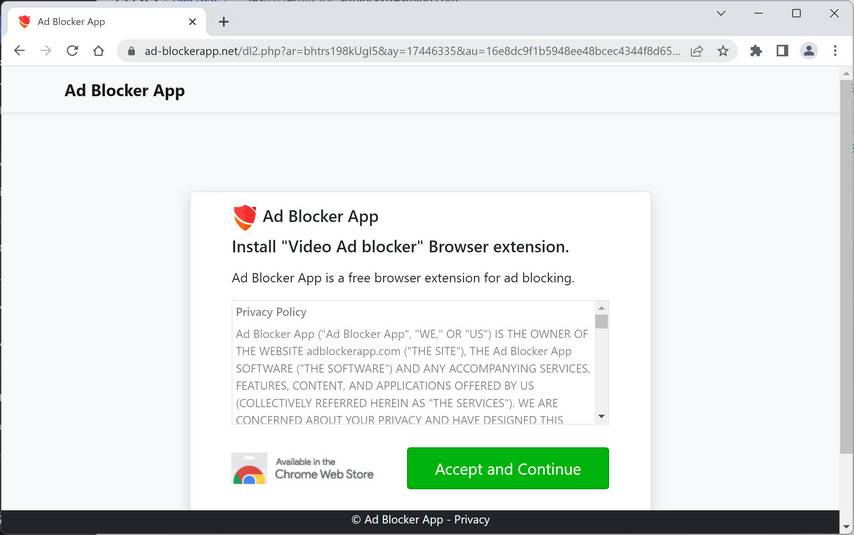Open the home page via the house icon
Image resolution: width=854 pixels, height=535 pixels.
[x=98, y=51]
